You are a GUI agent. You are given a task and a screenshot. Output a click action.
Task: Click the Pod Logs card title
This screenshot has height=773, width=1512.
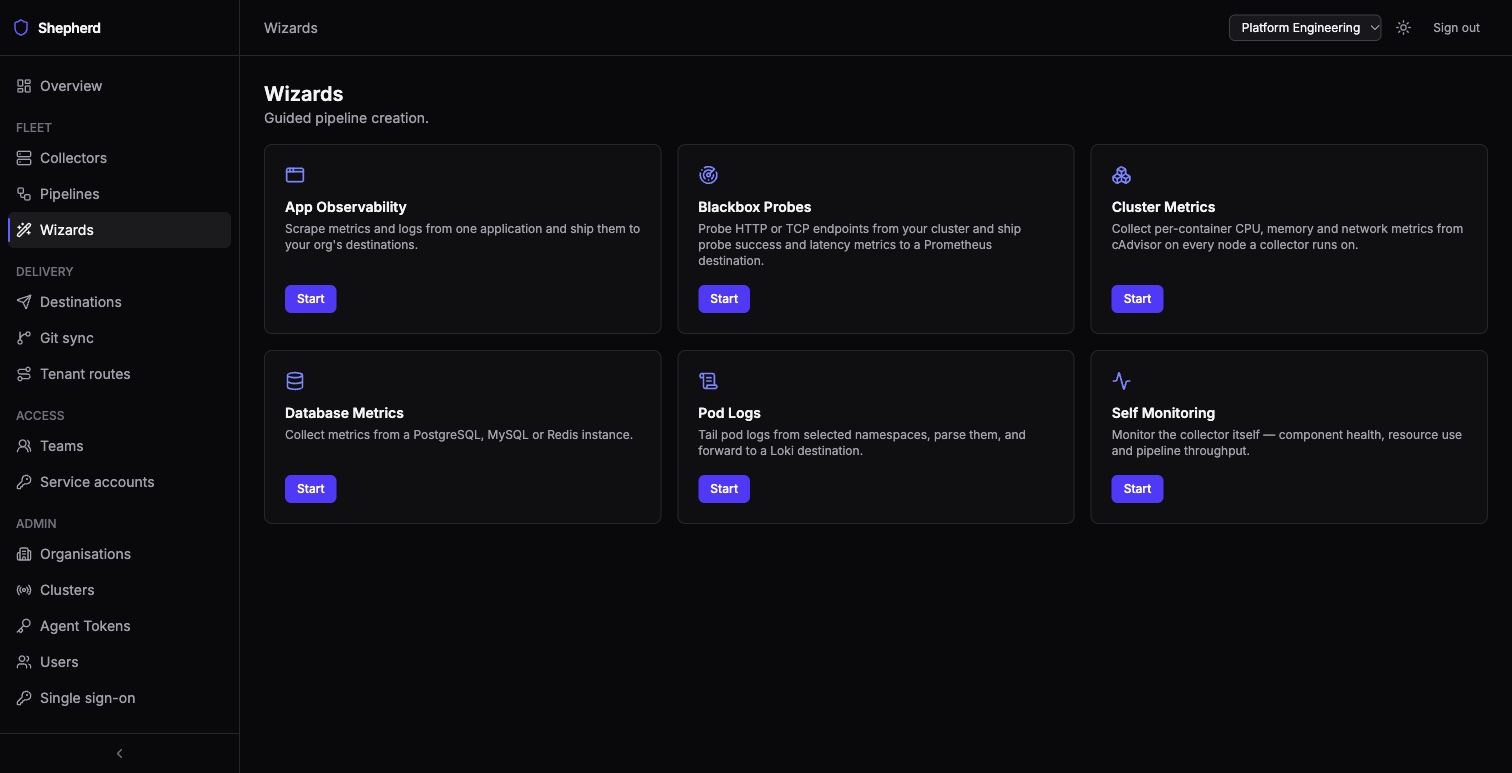(x=730, y=413)
